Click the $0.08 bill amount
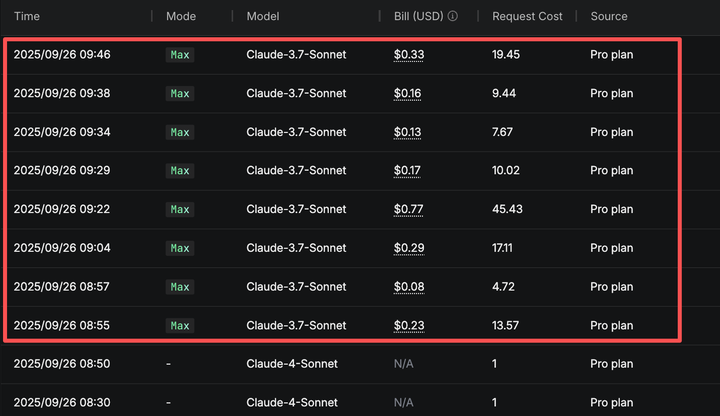Image resolution: width=720 pixels, height=416 pixels. point(407,287)
